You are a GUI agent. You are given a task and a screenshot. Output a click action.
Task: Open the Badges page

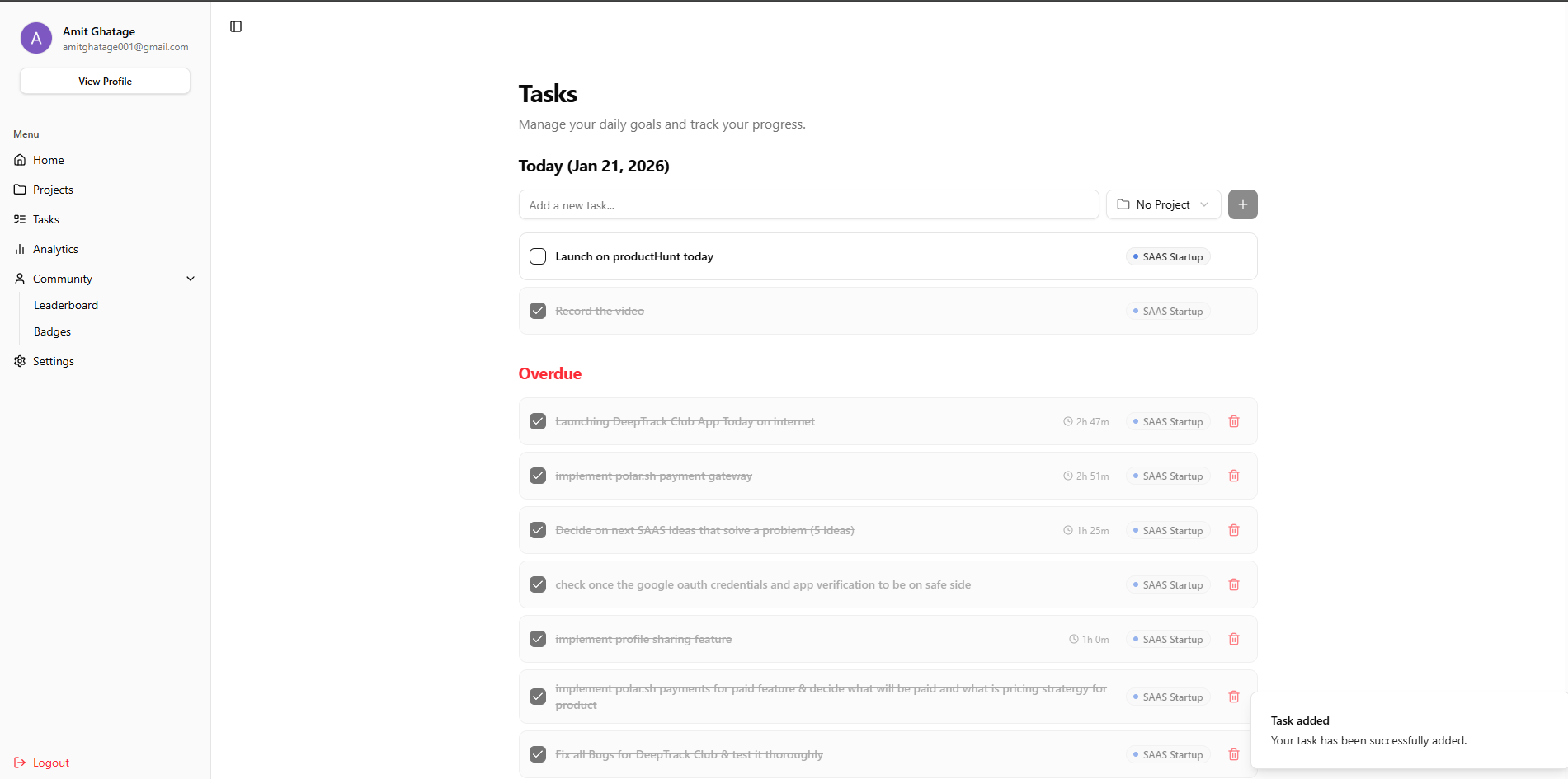click(x=52, y=331)
